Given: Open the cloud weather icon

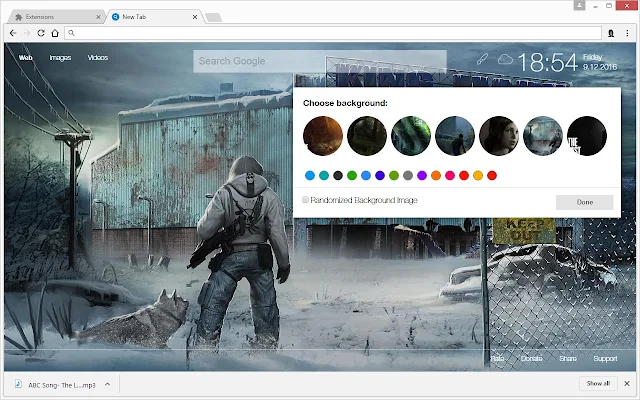Looking at the screenshot, I should (x=505, y=60).
